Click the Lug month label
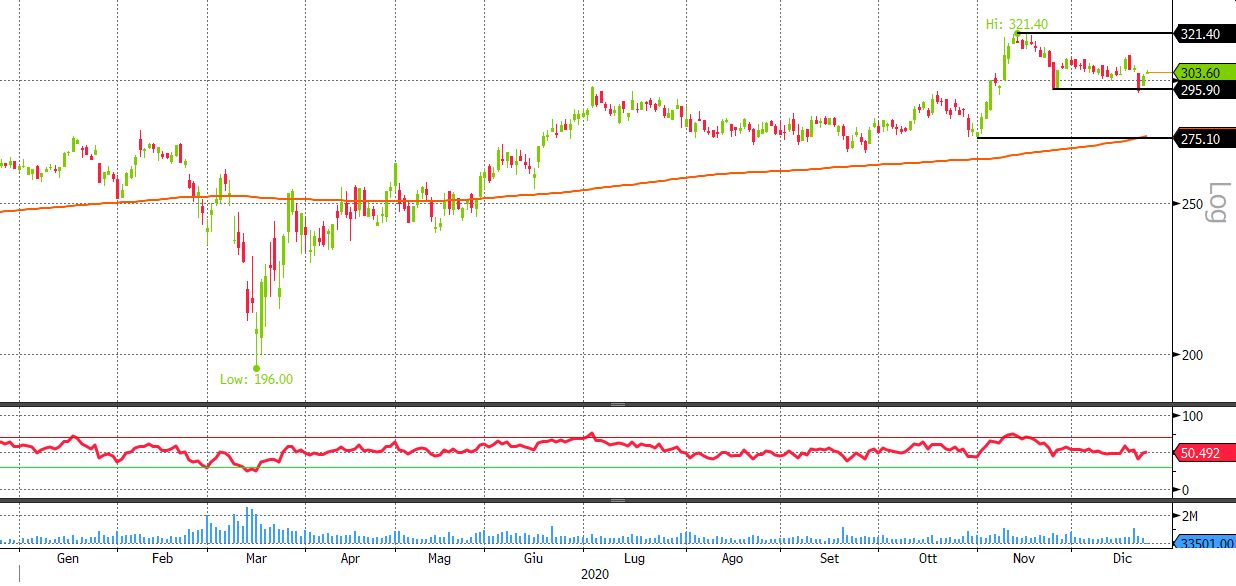 [x=635, y=559]
